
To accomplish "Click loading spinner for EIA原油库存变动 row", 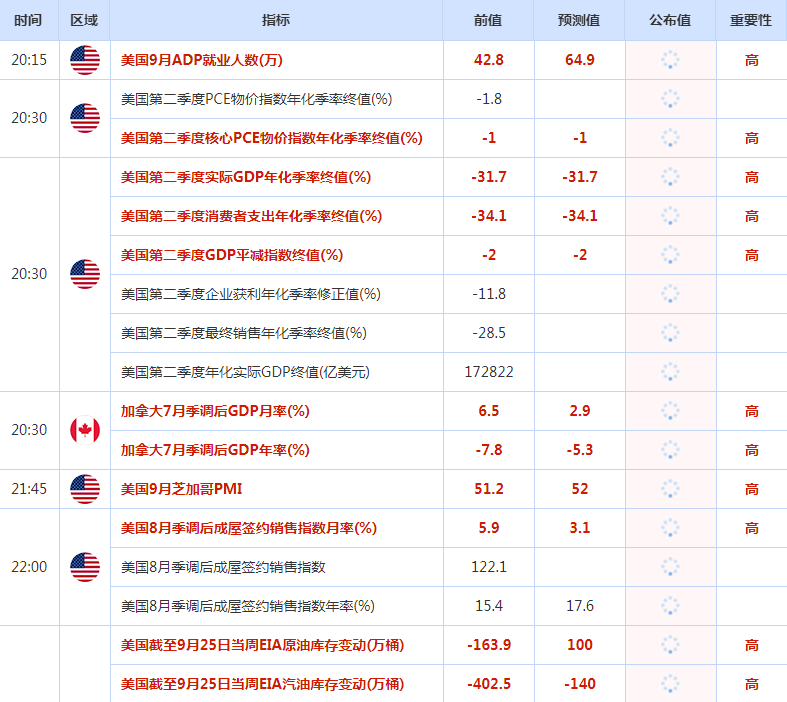I will point(670,645).
